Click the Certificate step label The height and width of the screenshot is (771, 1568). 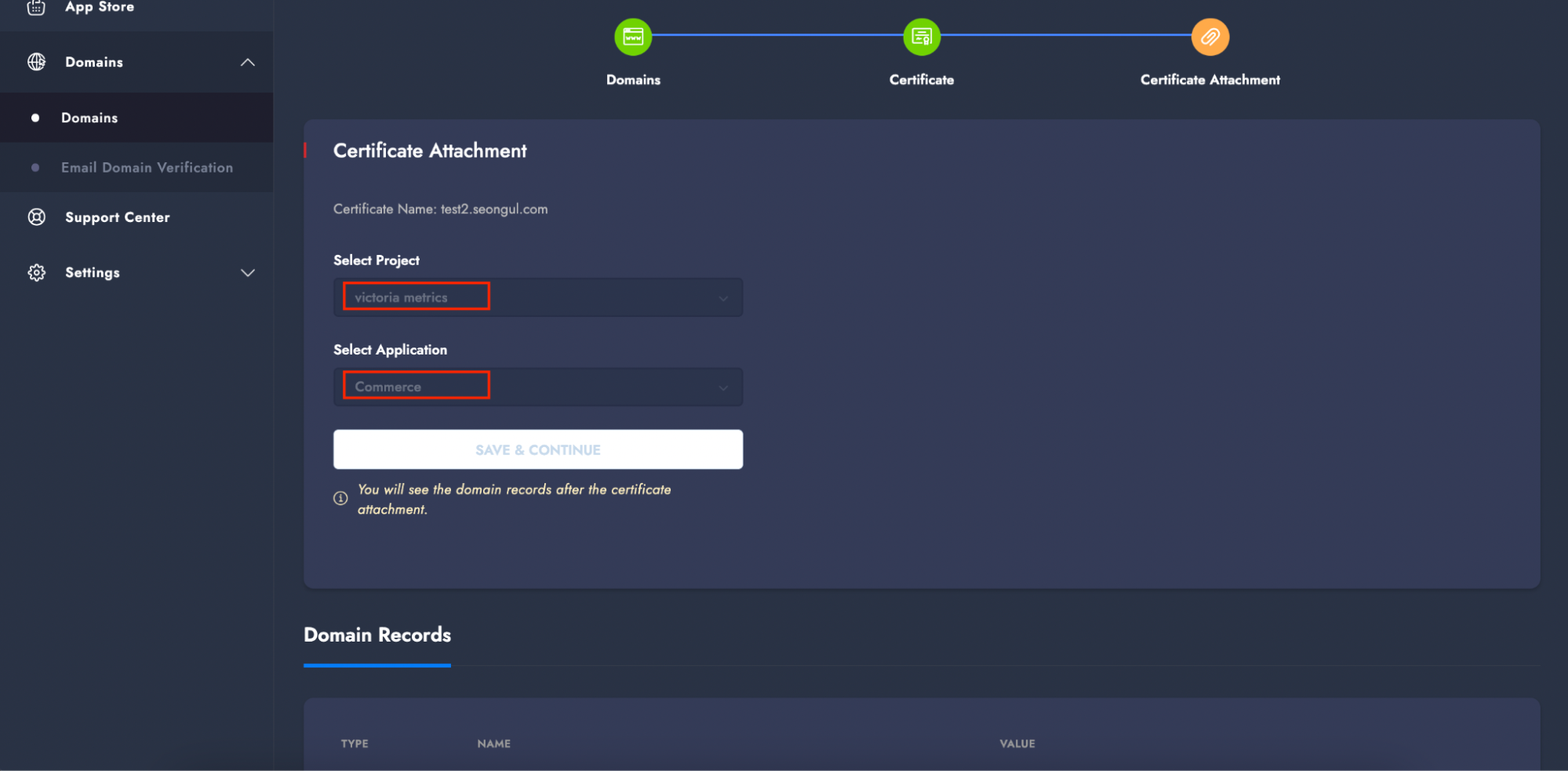921,80
